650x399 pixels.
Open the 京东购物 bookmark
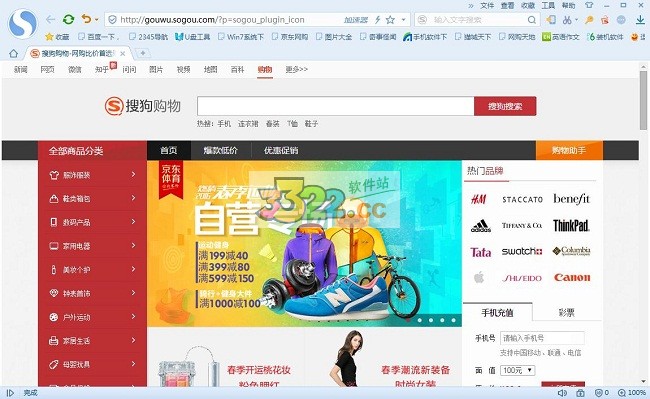tap(290, 37)
